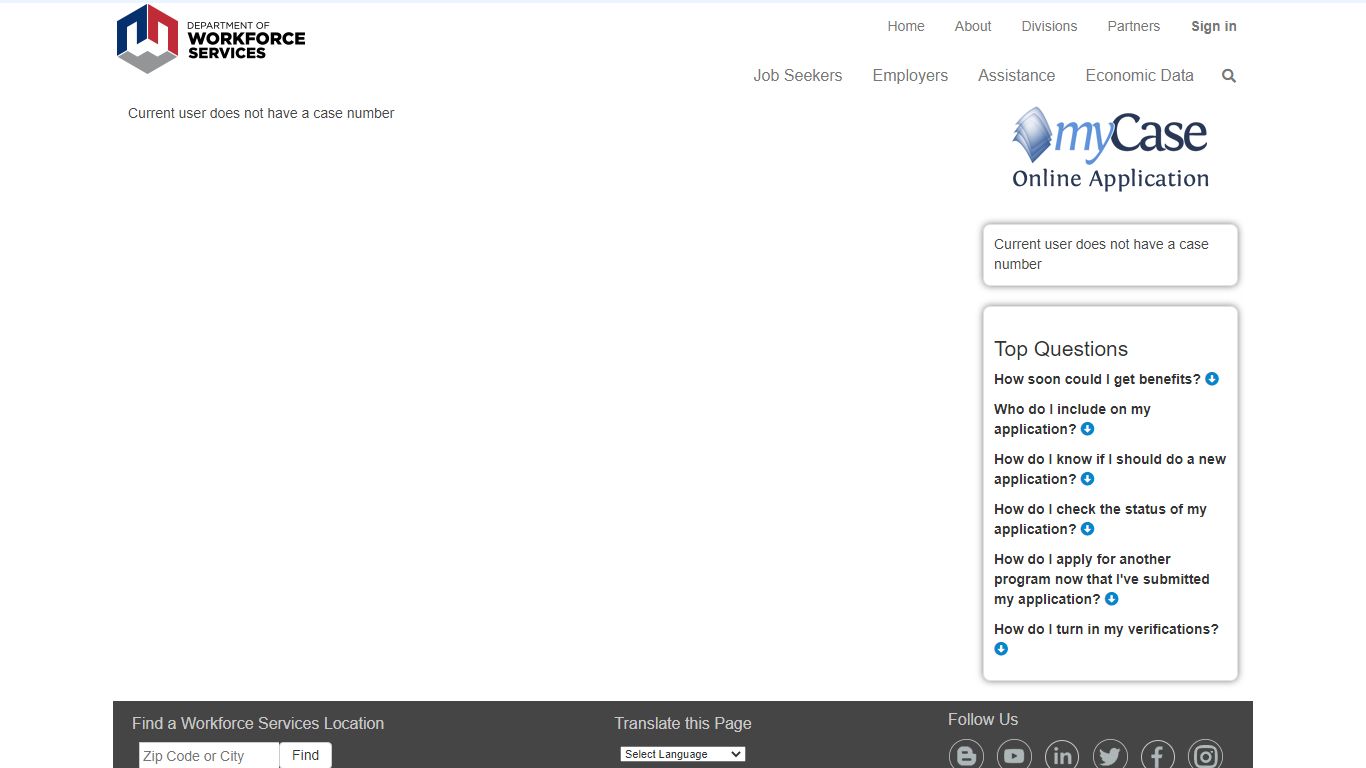Click the myCase Online Application logo
The image size is (1366, 768).
click(x=1110, y=150)
